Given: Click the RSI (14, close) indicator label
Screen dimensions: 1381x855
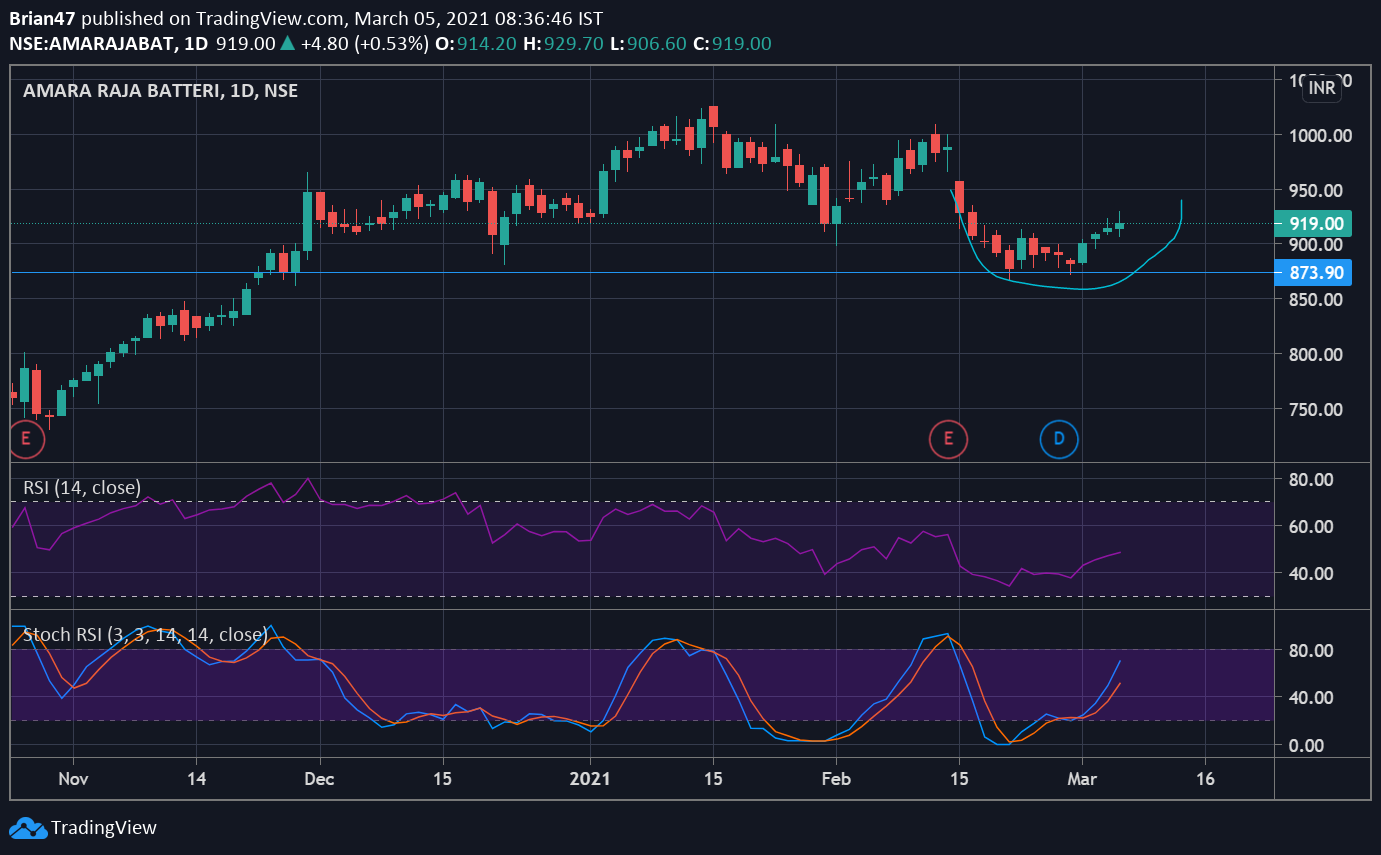Looking at the screenshot, I should click(x=82, y=486).
